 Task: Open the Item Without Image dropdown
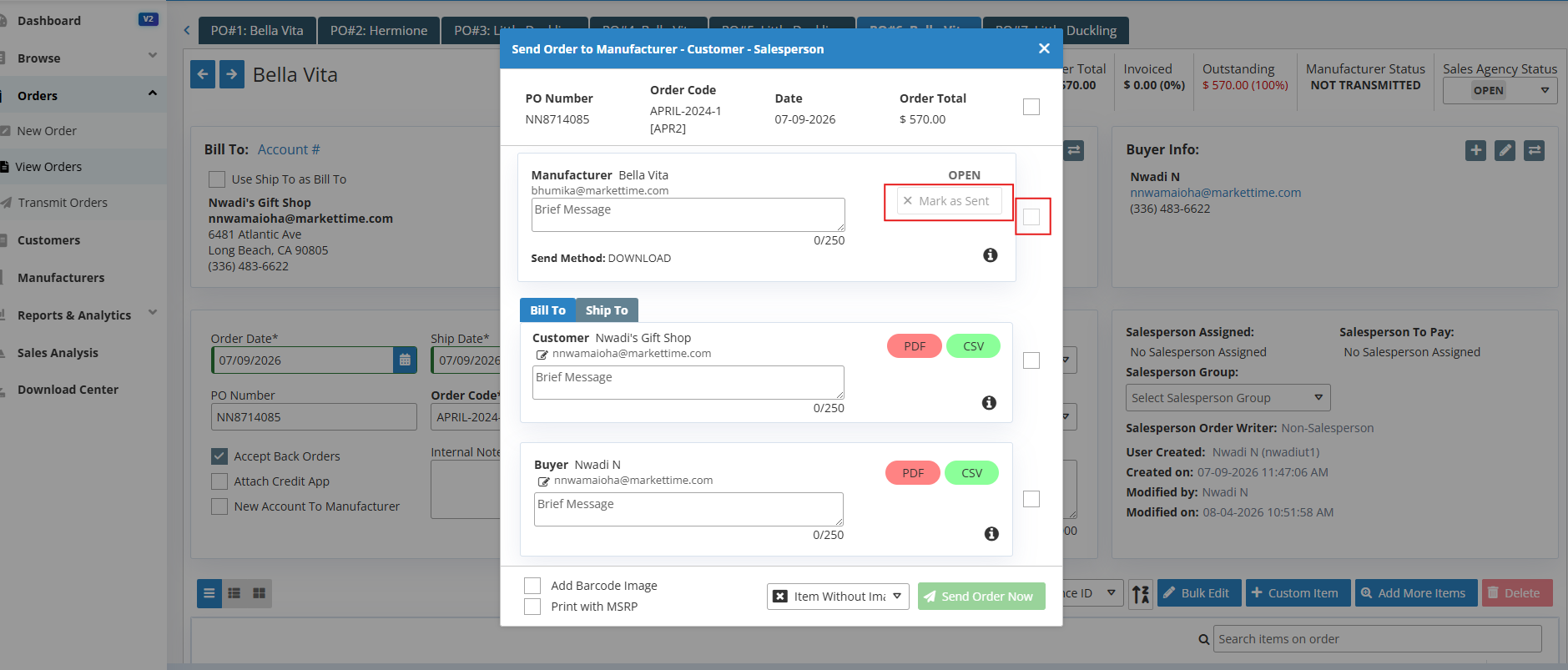pos(838,597)
